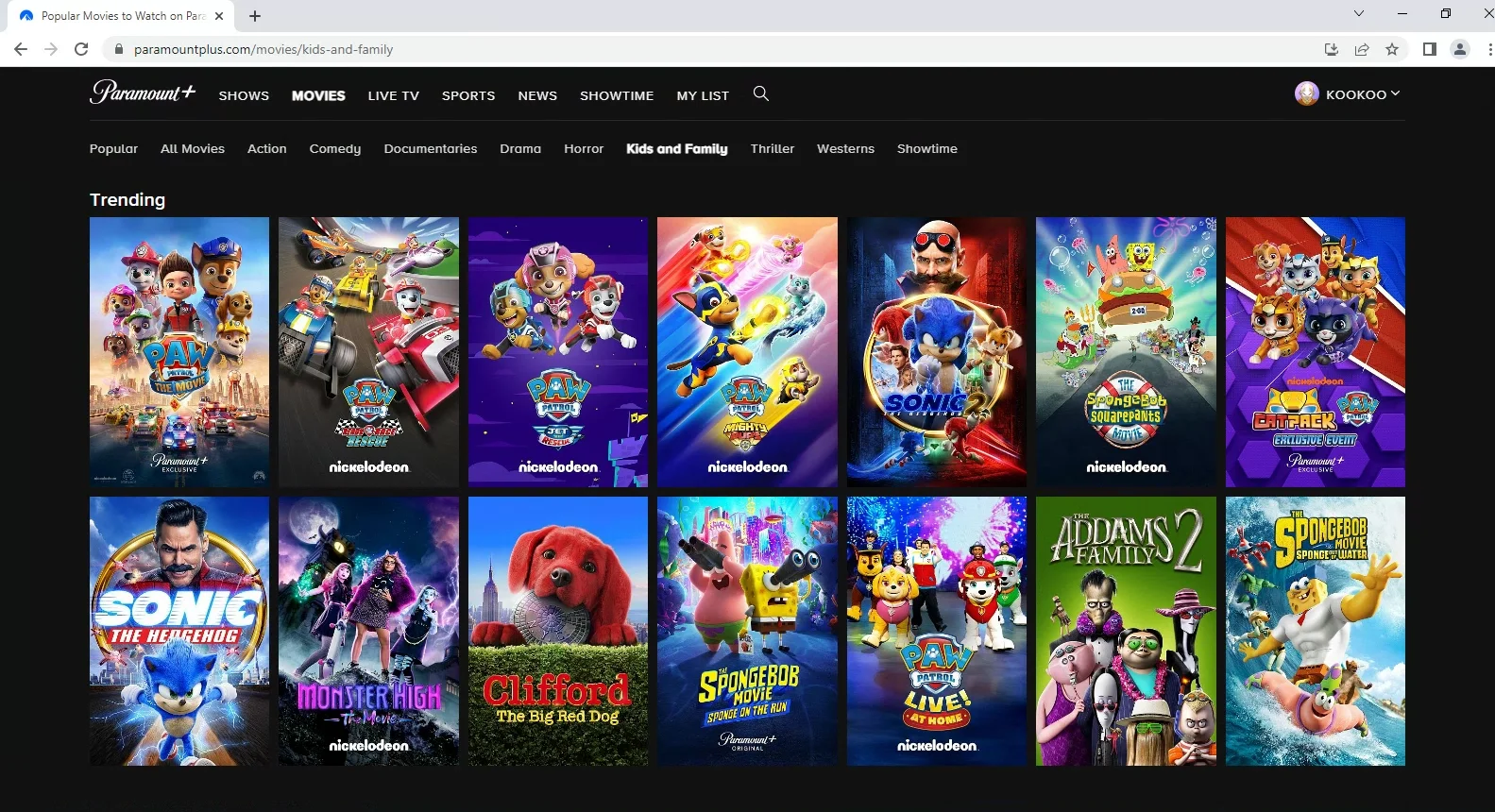Select the Comedy genre
The image size is (1495, 812).
[335, 149]
